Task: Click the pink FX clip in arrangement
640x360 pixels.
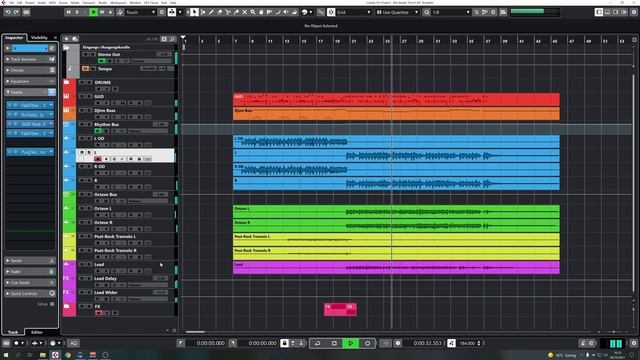Action: 340,309
